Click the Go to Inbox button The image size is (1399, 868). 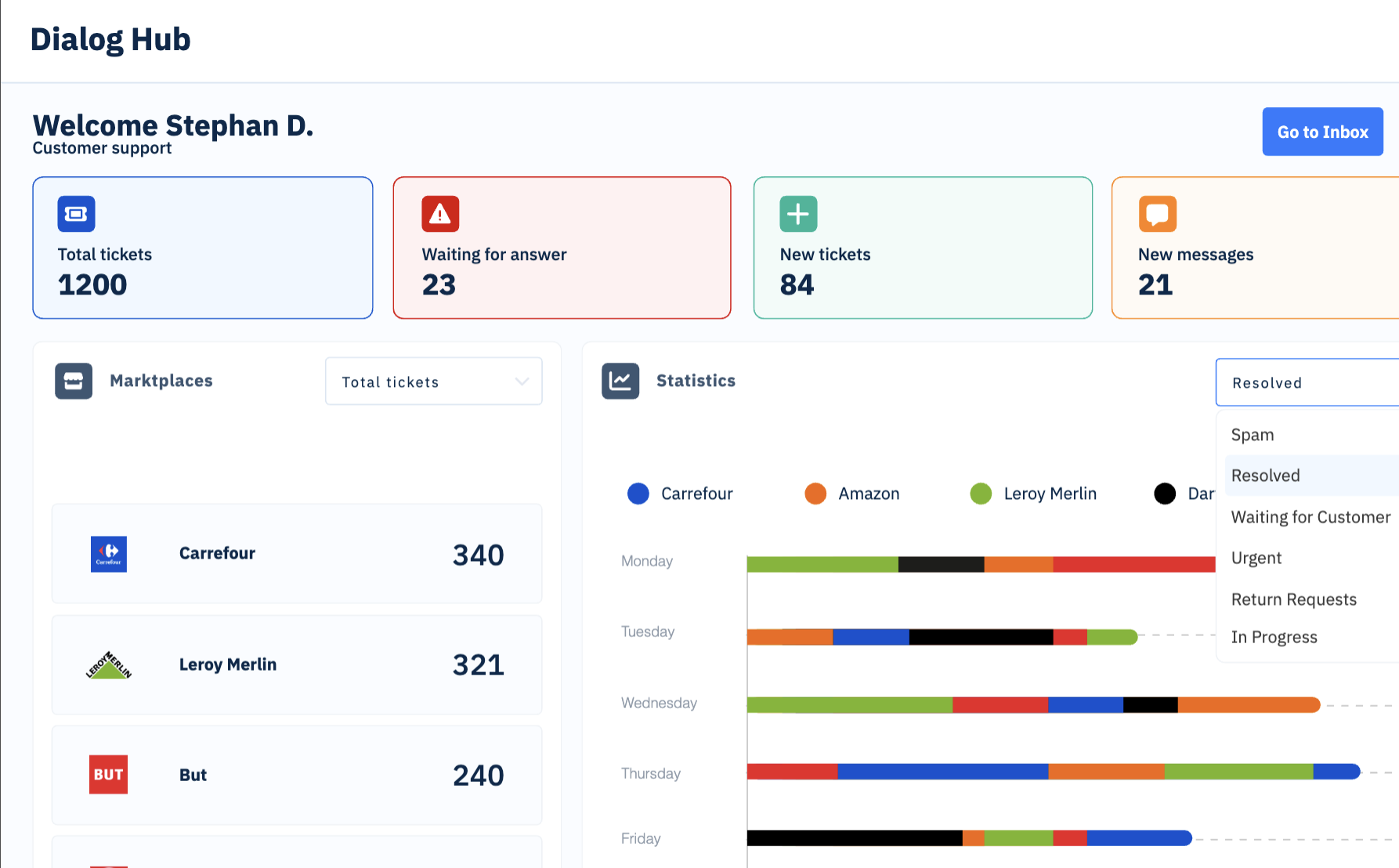pos(1322,132)
